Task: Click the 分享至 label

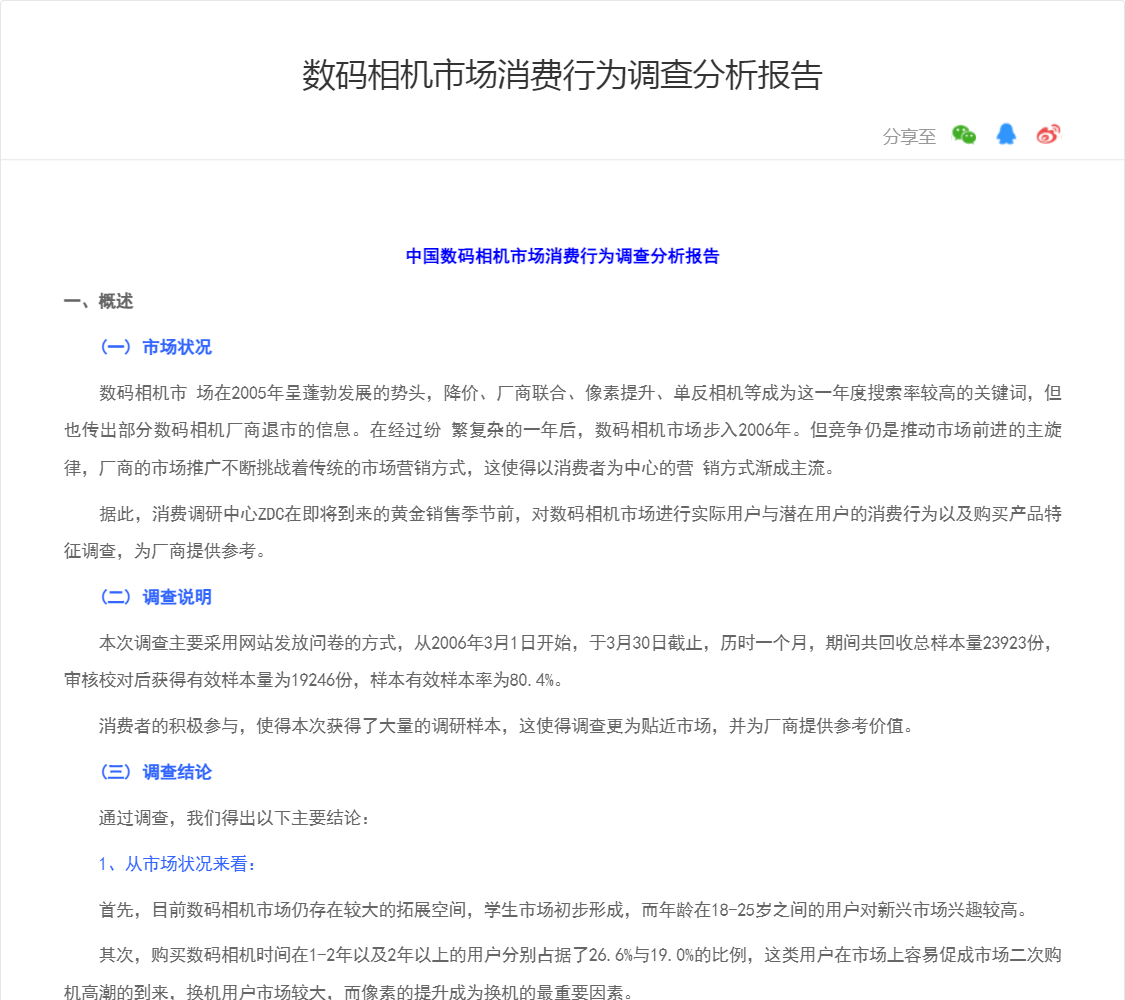Action: pos(909,136)
